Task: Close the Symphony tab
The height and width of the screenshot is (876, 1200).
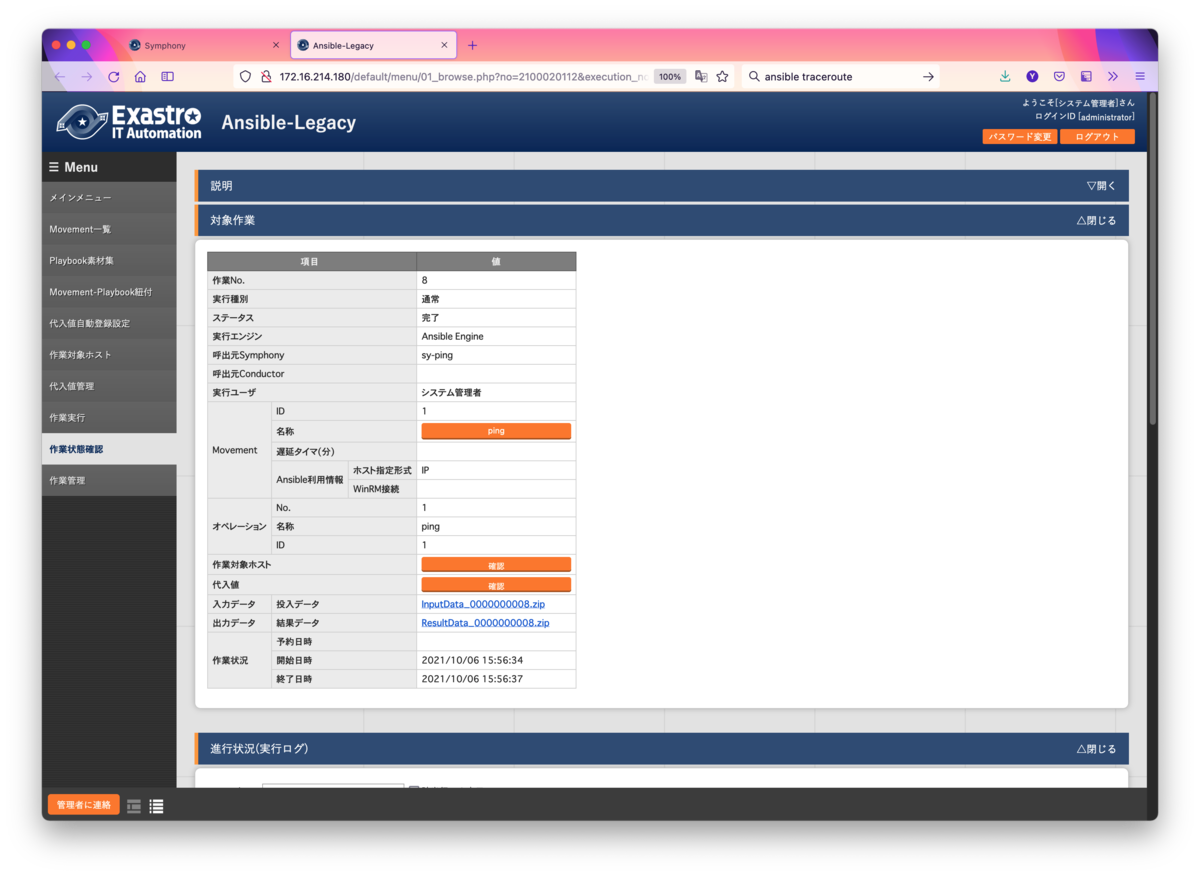Action: [276, 45]
